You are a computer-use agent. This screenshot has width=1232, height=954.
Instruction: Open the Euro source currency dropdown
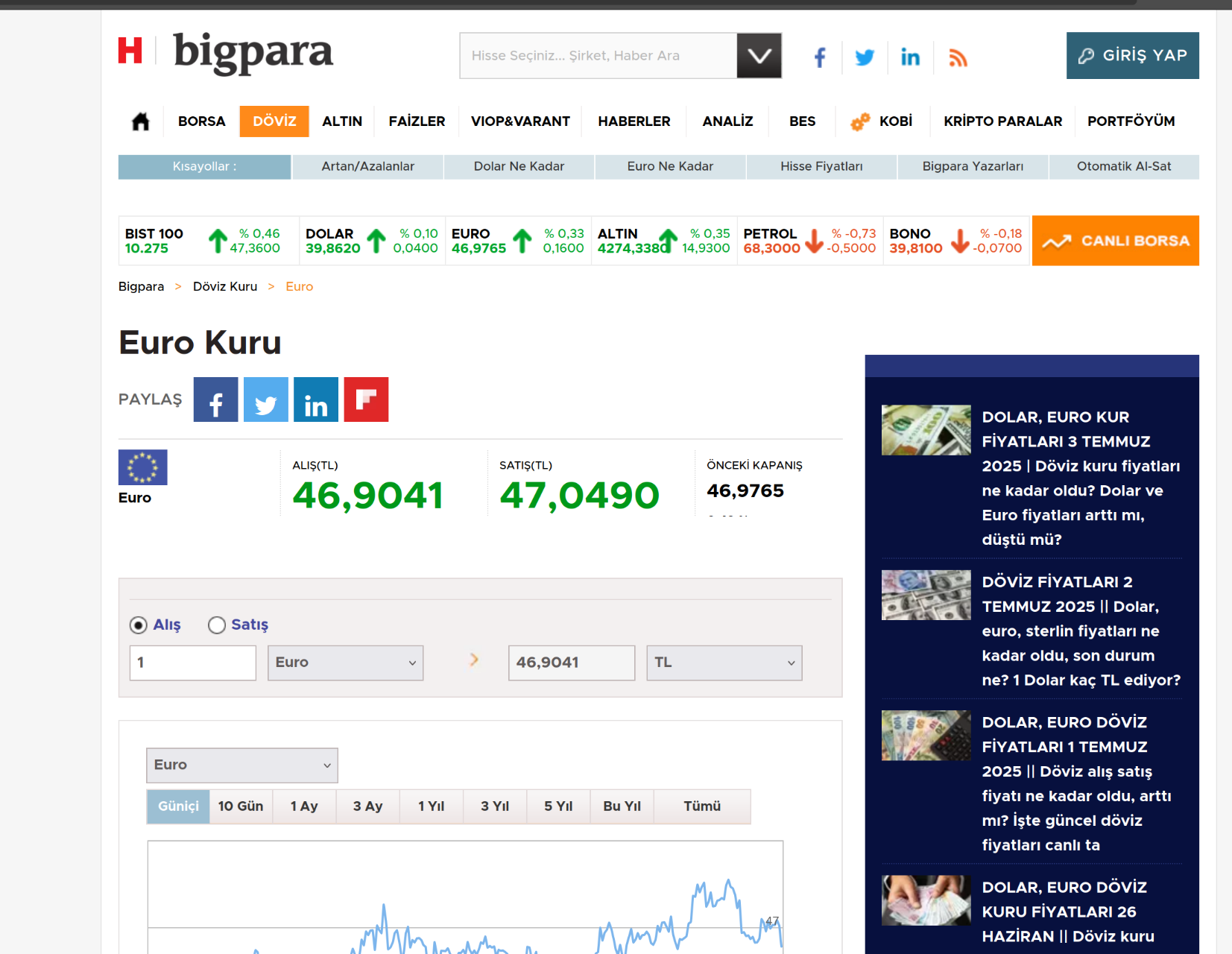tap(346, 663)
